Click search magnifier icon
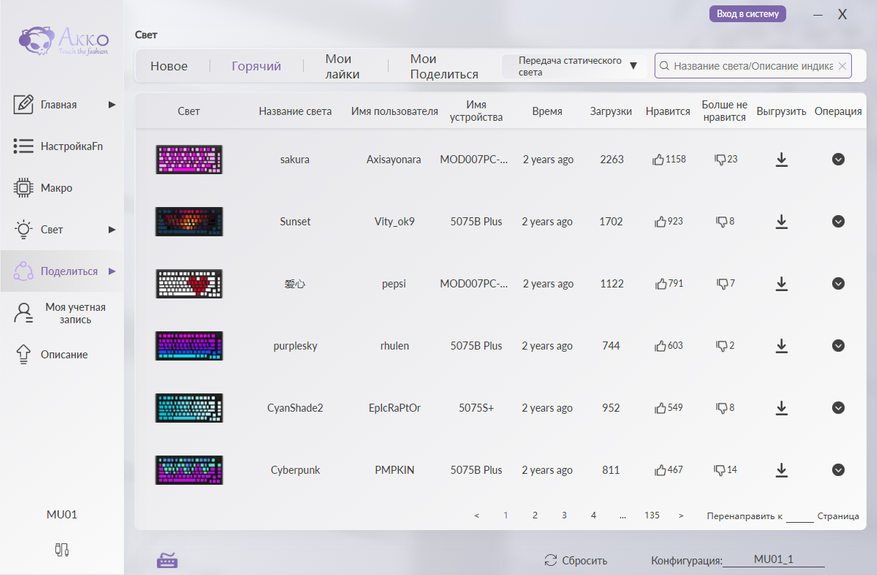This screenshot has height=575, width=877. click(x=664, y=66)
